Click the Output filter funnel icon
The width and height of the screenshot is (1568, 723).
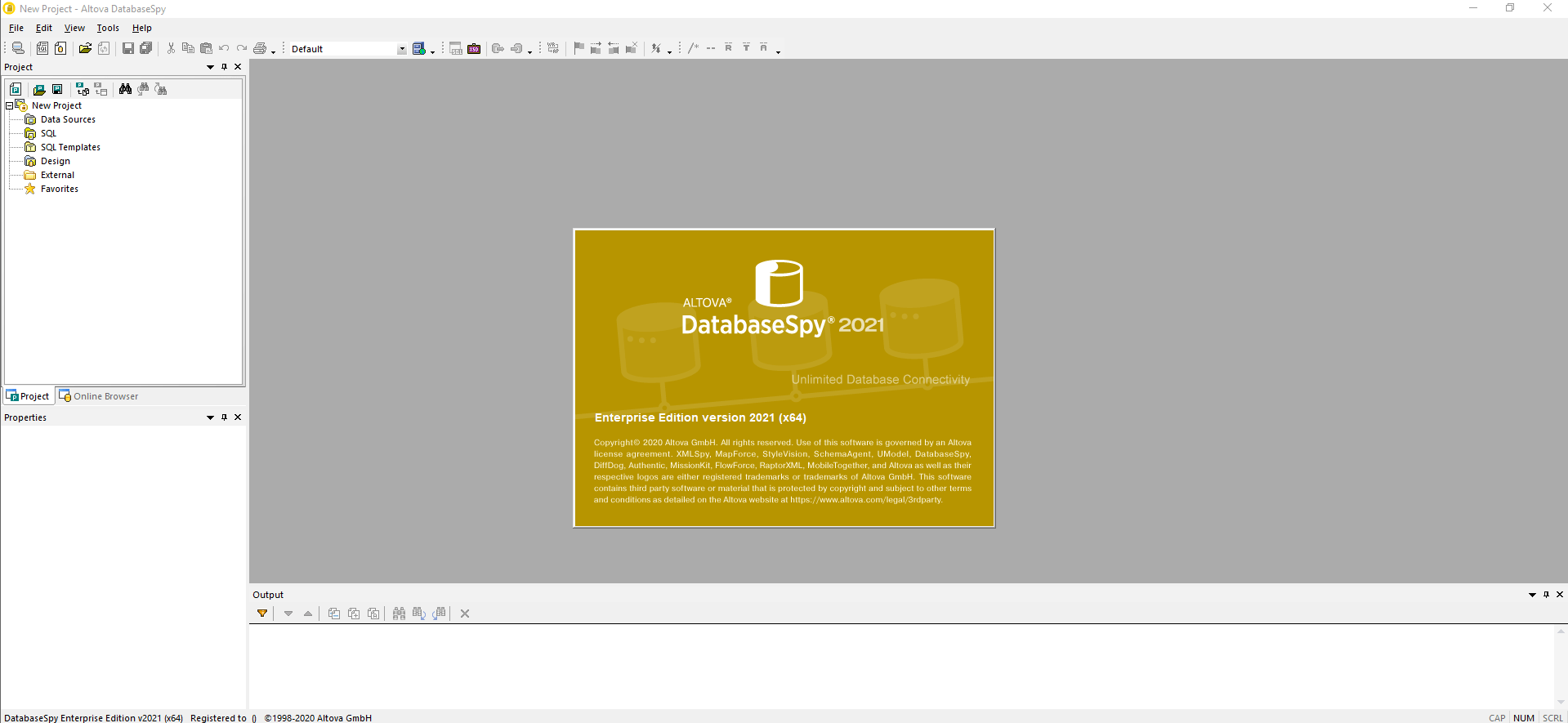coord(262,614)
